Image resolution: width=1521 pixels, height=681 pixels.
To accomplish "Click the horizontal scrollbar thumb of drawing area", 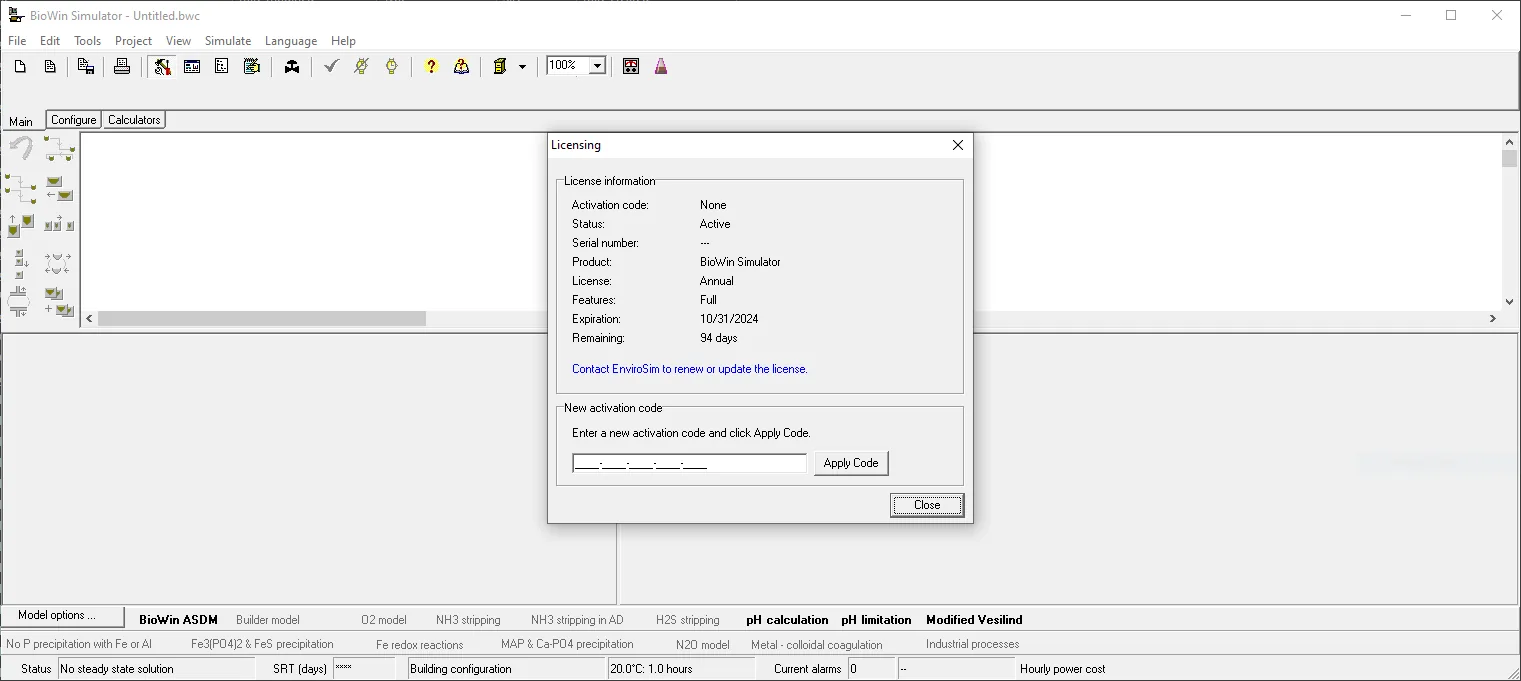I will point(262,319).
